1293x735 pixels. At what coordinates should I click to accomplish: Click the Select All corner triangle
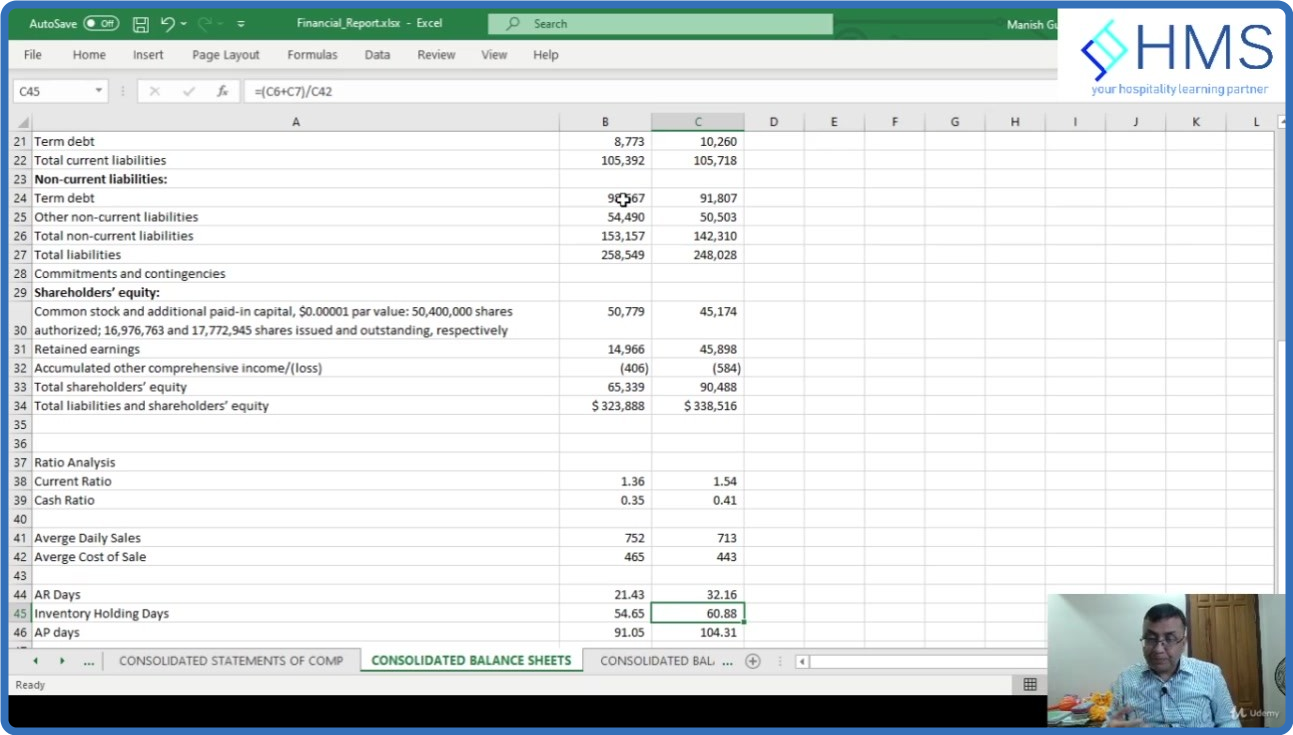click(23, 122)
